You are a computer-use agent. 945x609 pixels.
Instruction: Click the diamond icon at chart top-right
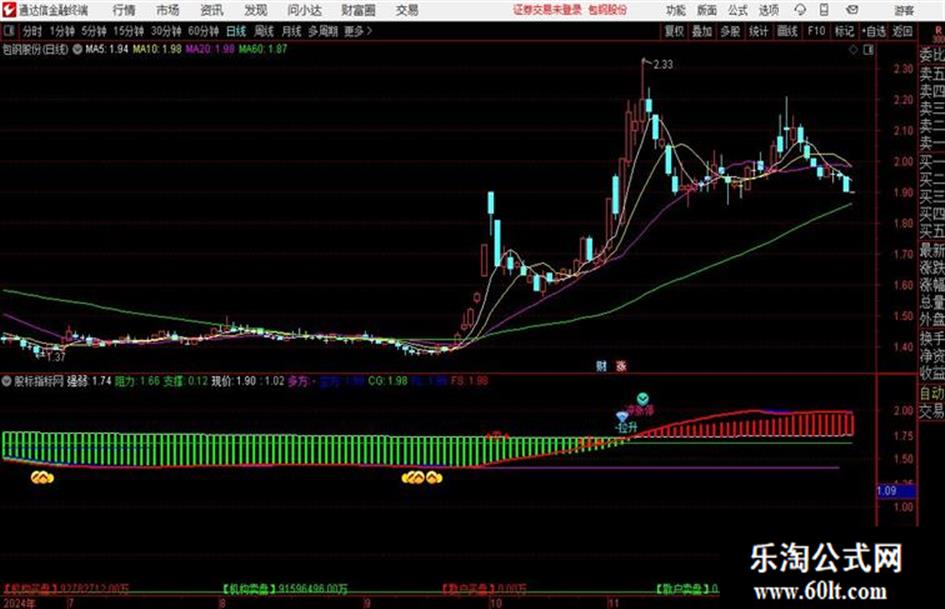(853, 50)
